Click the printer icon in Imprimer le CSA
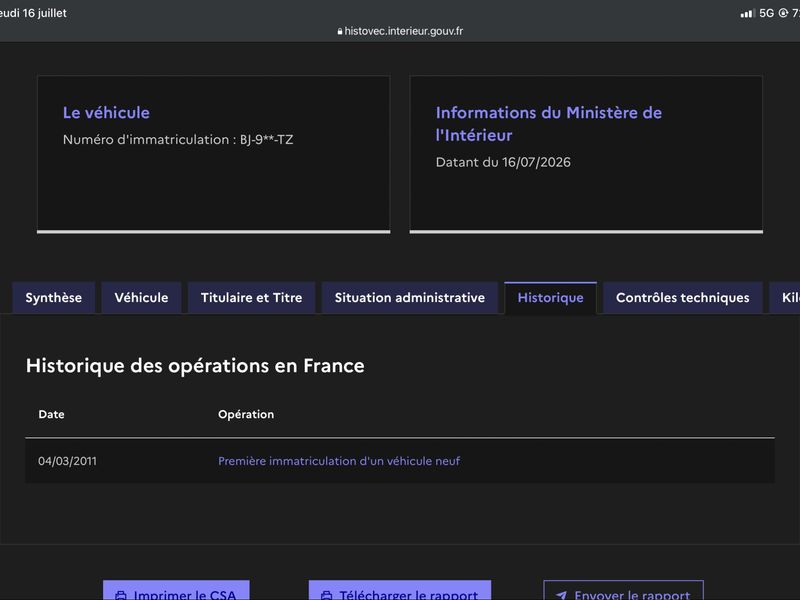The height and width of the screenshot is (600, 800). (x=121, y=595)
